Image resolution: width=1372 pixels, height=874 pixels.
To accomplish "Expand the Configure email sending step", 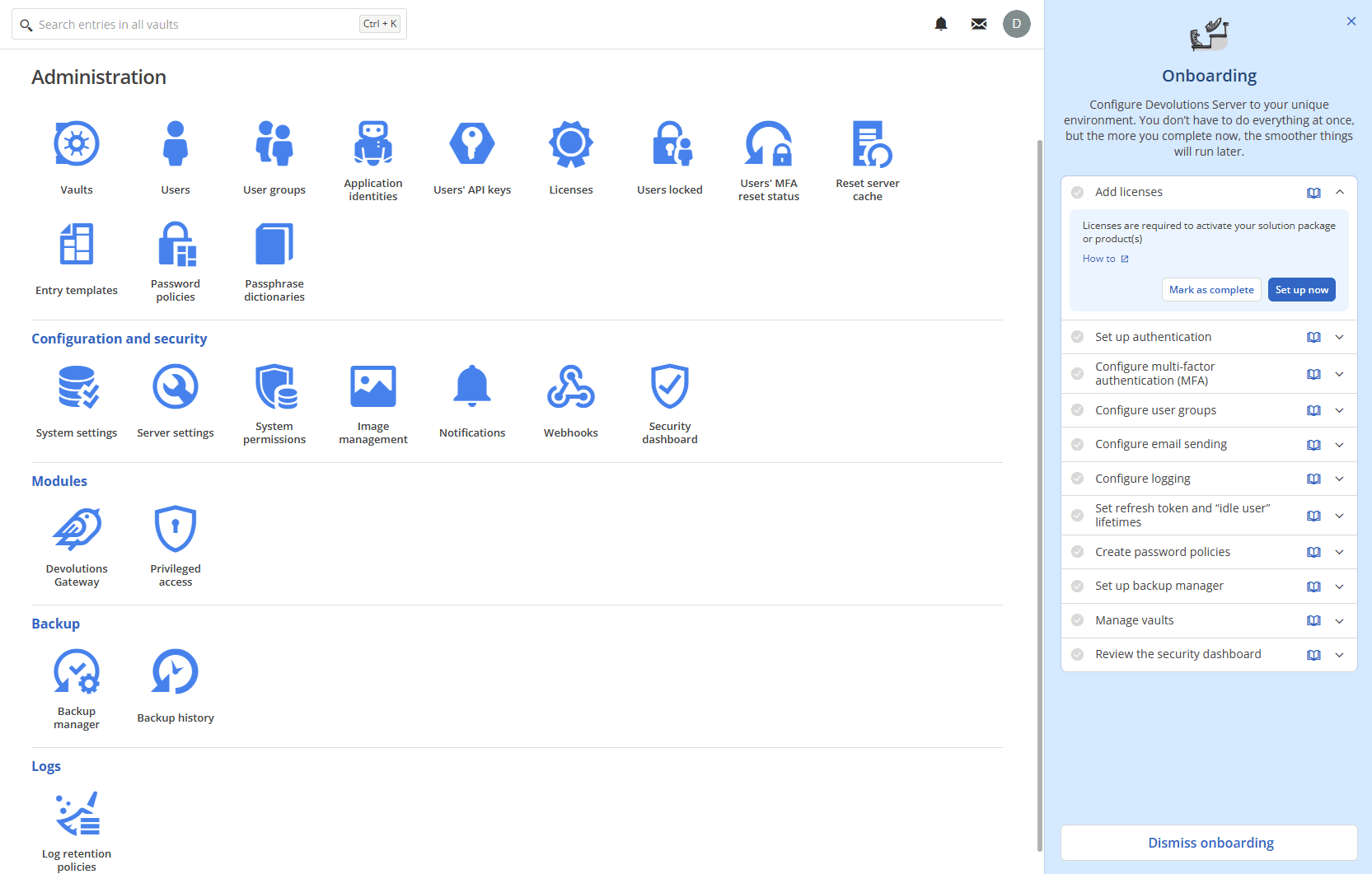I will coord(1340,444).
